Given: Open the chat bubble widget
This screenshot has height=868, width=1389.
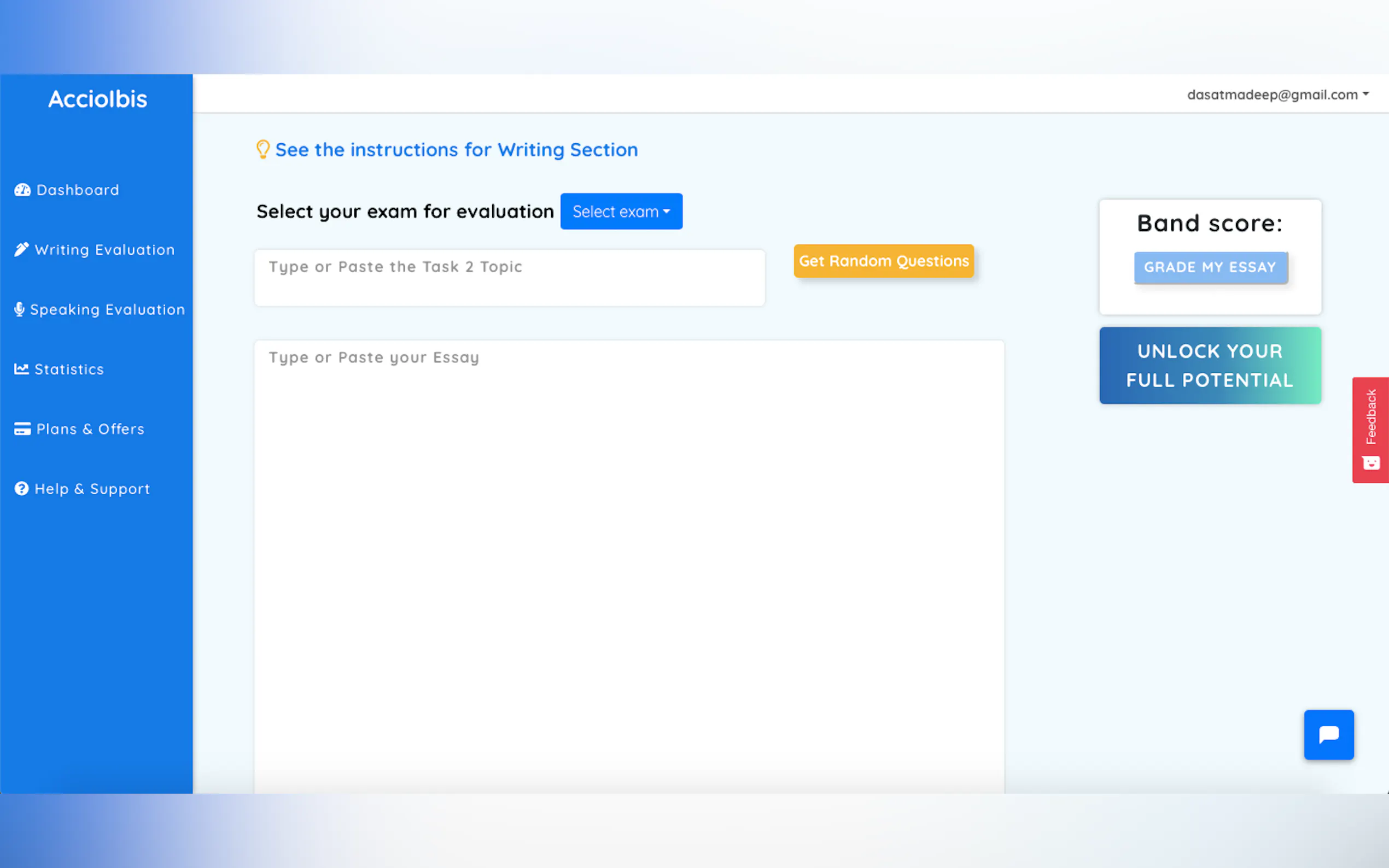Looking at the screenshot, I should pyautogui.click(x=1328, y=734).
